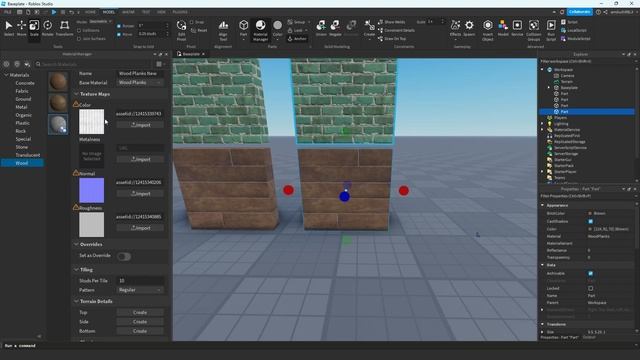Open Collision Groups
Screen dimensions: 640x360
pyautogui.click(x=533, y=30)
